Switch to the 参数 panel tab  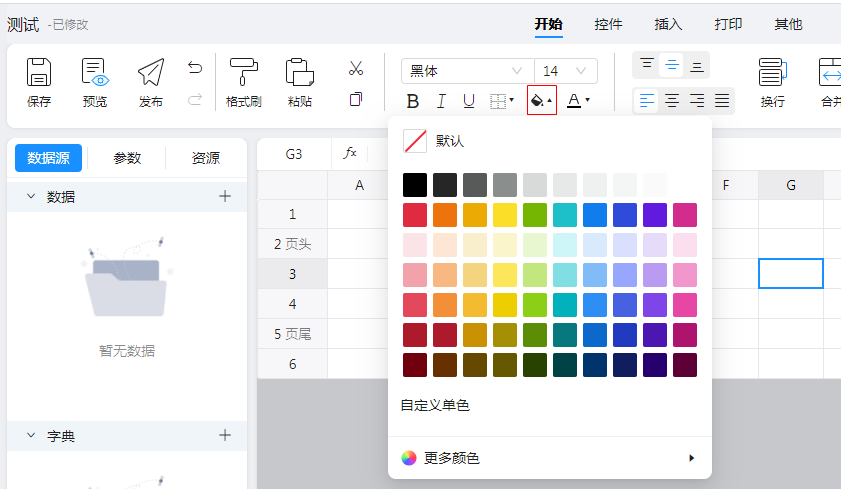(127, 158)
